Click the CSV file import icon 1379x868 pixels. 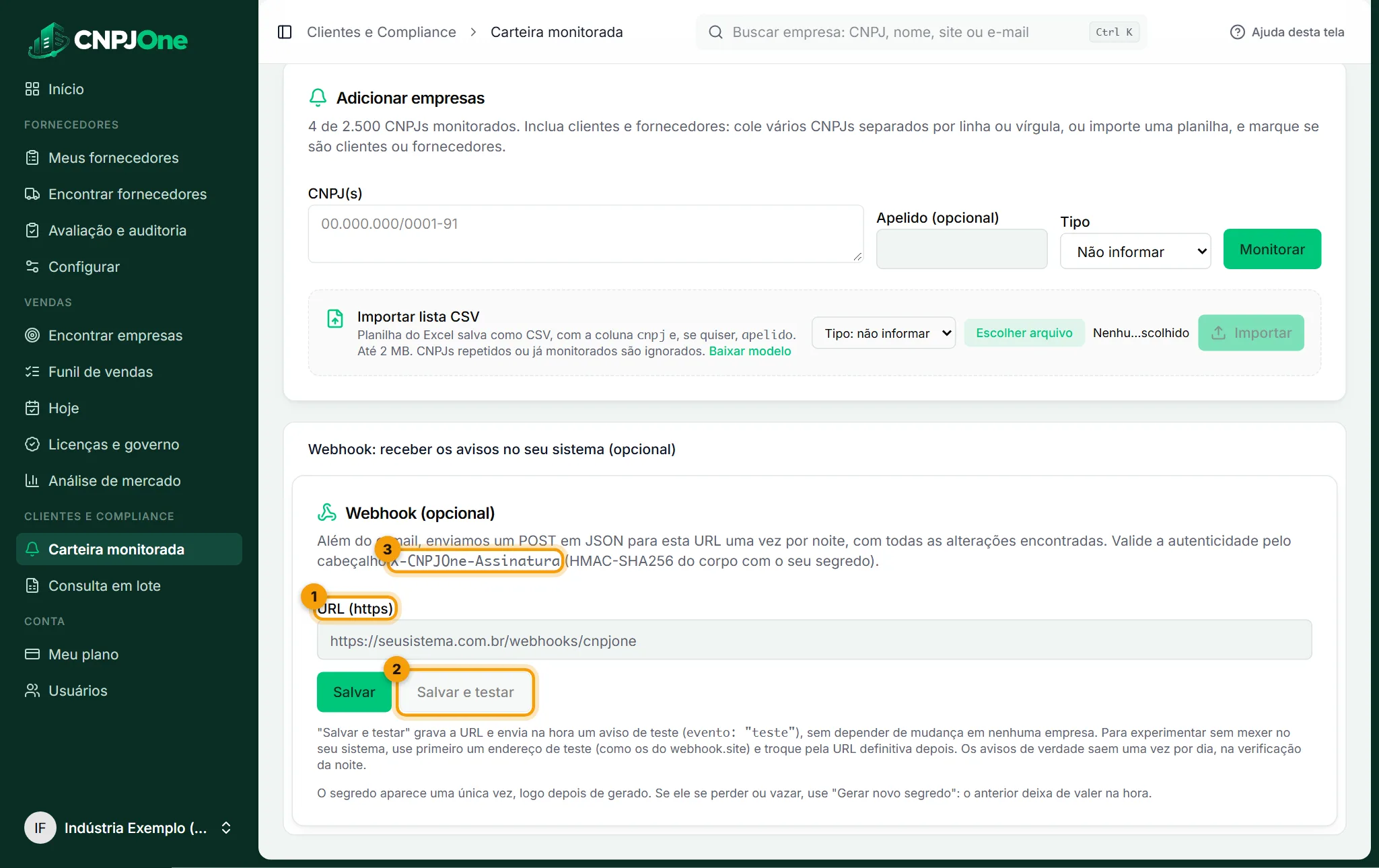(x=335, y=318)
